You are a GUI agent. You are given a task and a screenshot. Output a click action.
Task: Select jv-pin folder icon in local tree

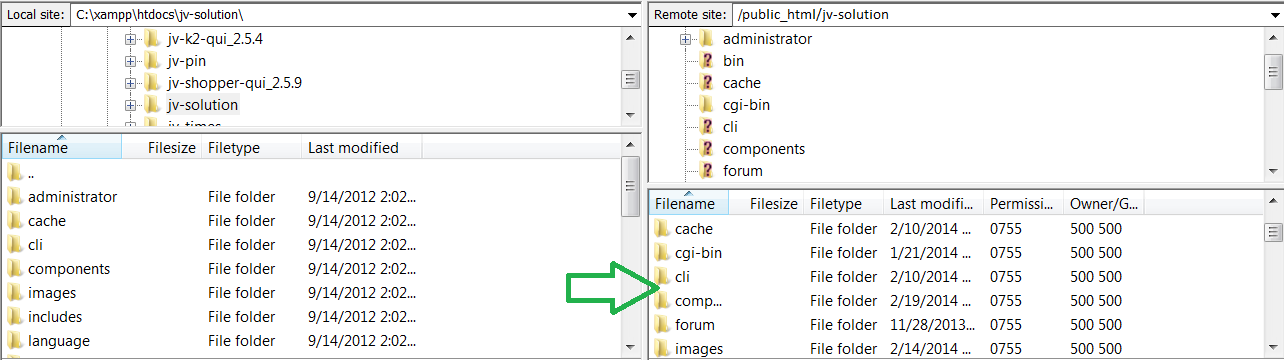[152, 61]
